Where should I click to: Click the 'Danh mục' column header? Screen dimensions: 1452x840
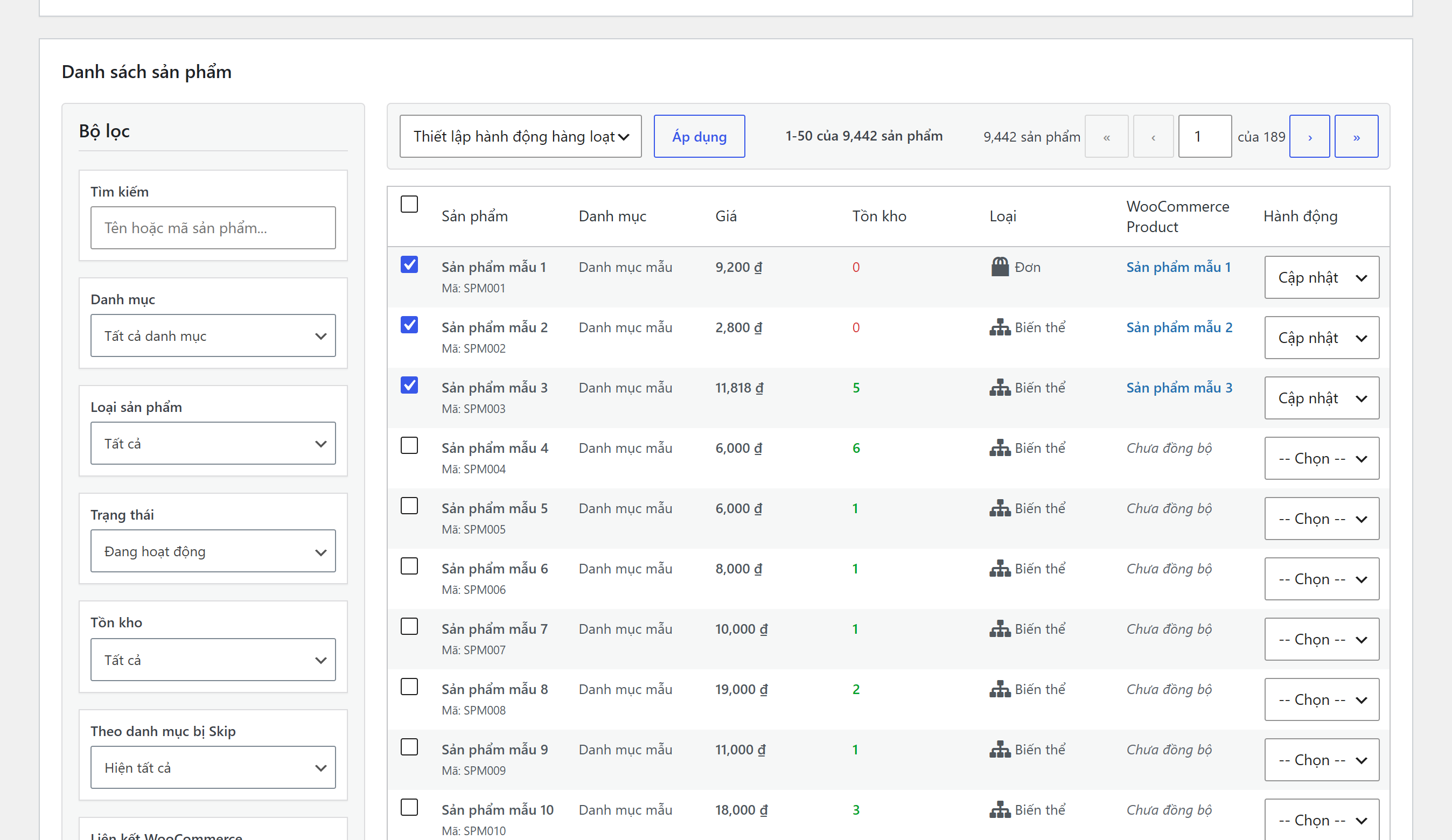pos(612,216)
